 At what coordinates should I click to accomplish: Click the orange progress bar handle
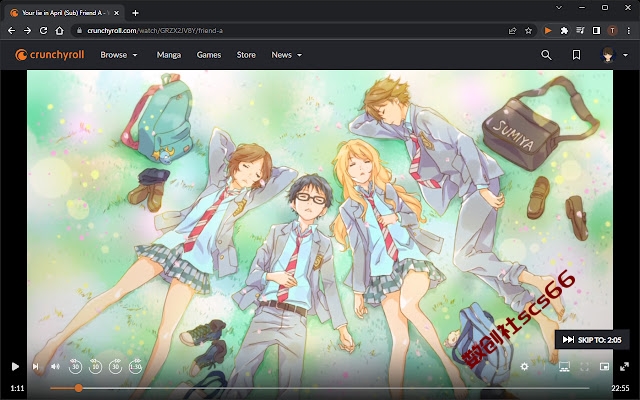78,388
